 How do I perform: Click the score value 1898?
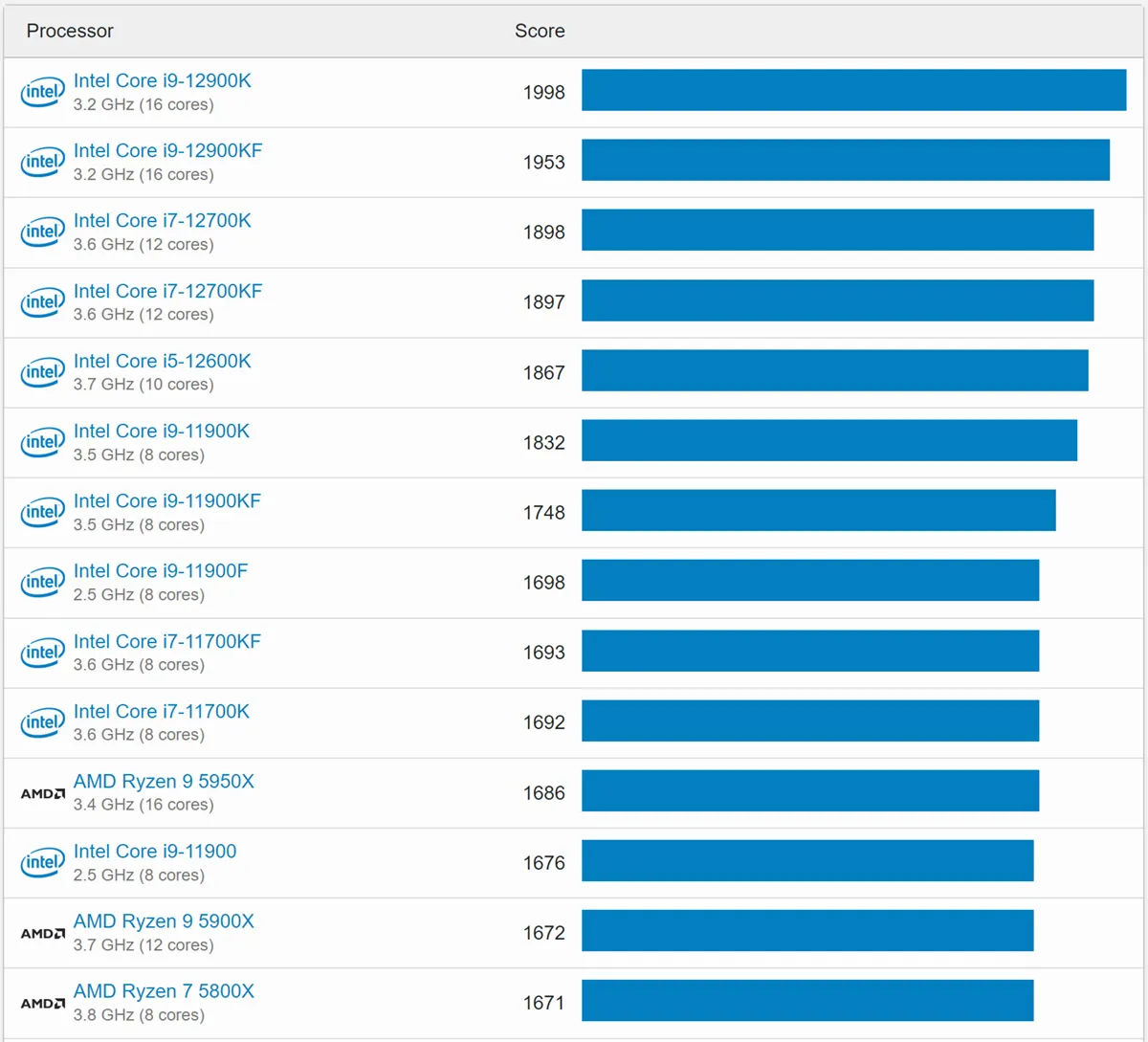click(544, 233)
